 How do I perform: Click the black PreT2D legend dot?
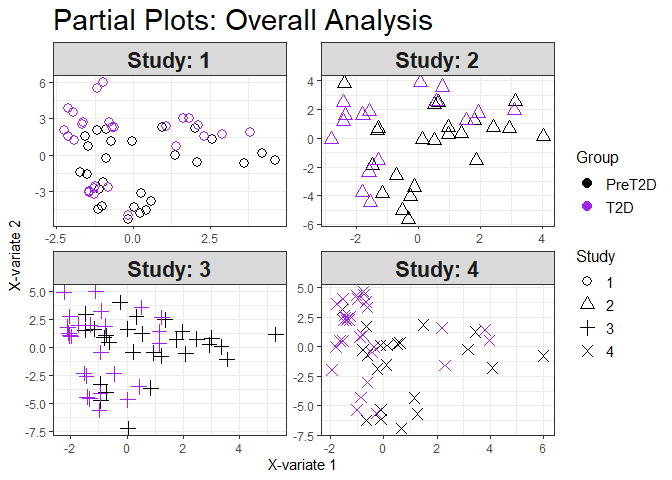click(587, 183)
